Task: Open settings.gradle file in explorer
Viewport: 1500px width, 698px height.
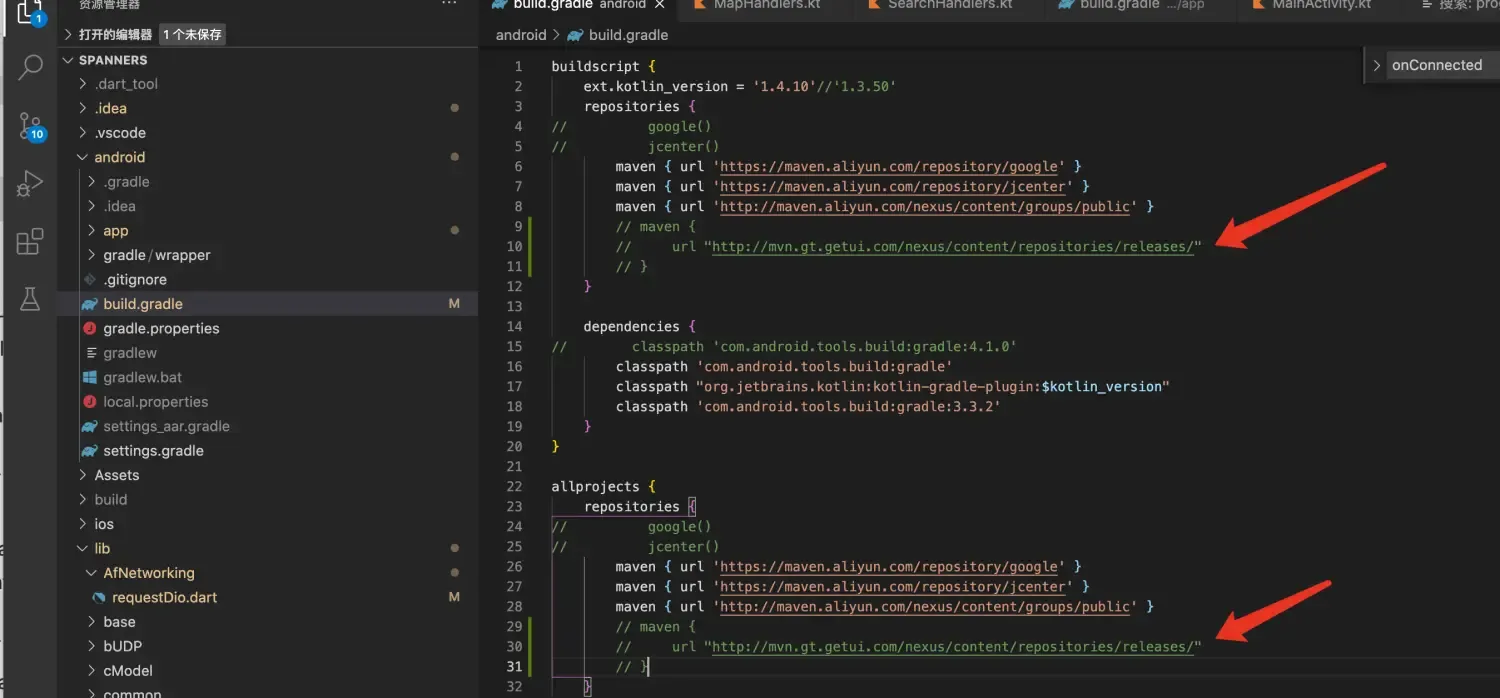Action: (153, 451)
